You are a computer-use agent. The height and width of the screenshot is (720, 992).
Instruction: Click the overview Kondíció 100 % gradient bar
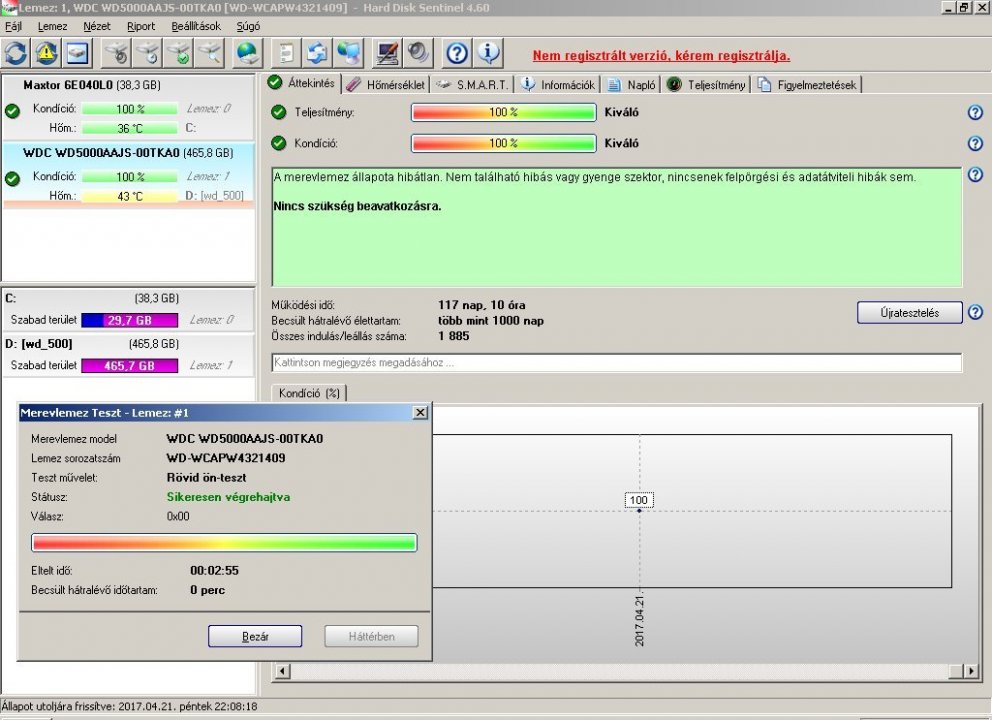(504, 144)
